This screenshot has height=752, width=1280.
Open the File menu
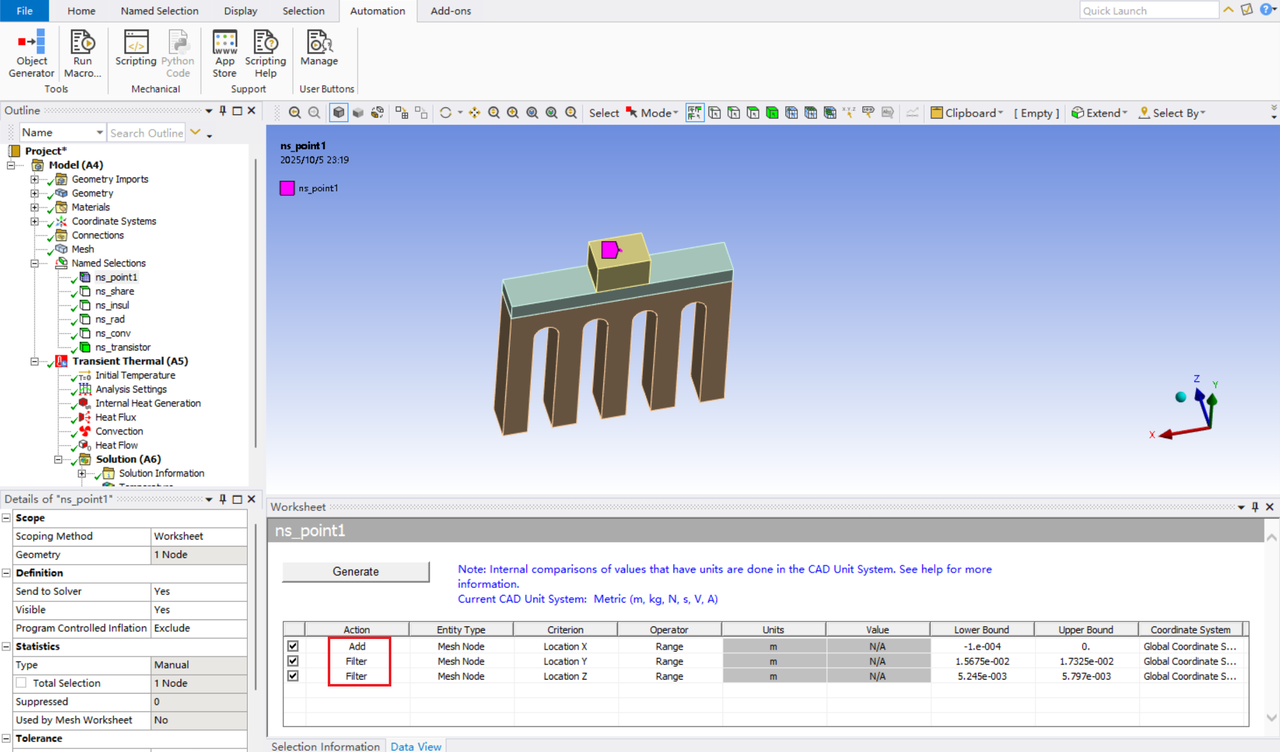coord(24,11)
